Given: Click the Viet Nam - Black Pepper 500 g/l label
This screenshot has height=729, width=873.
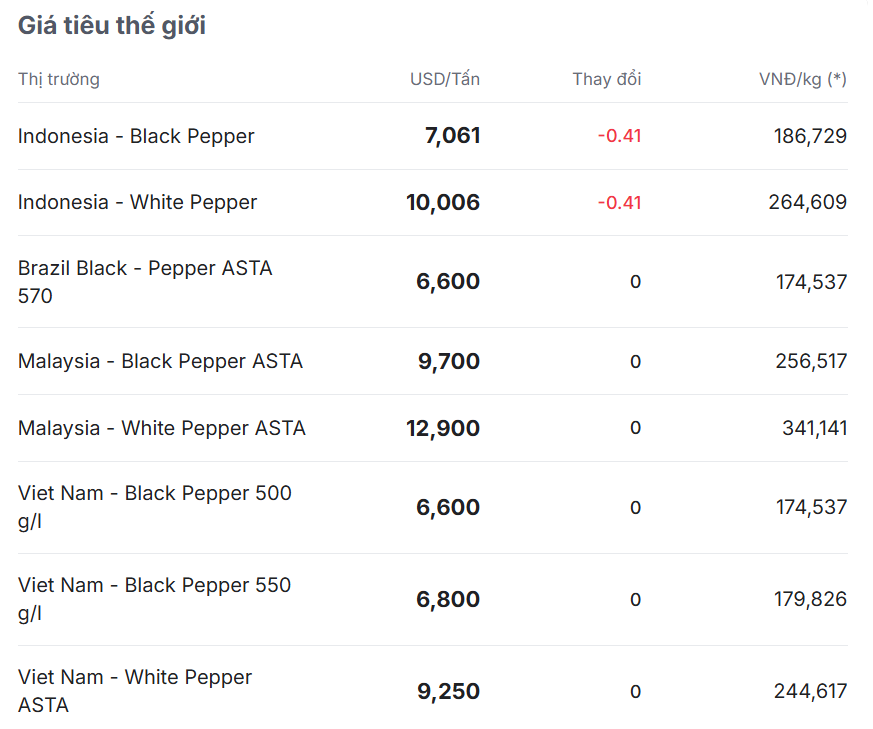Looking at the screenshot, I should (155, 507).
